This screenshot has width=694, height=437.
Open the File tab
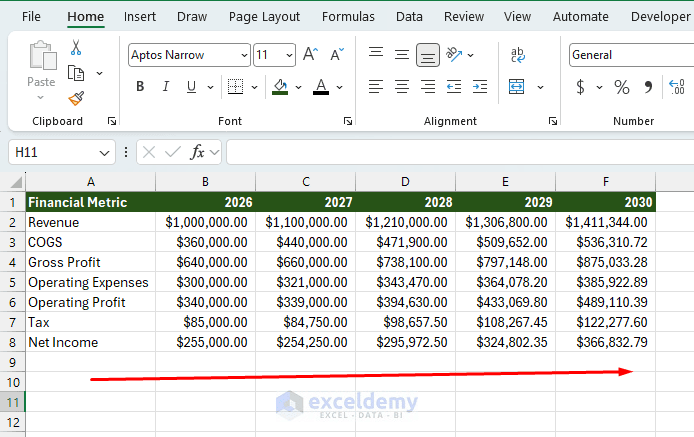click(31, 17)
